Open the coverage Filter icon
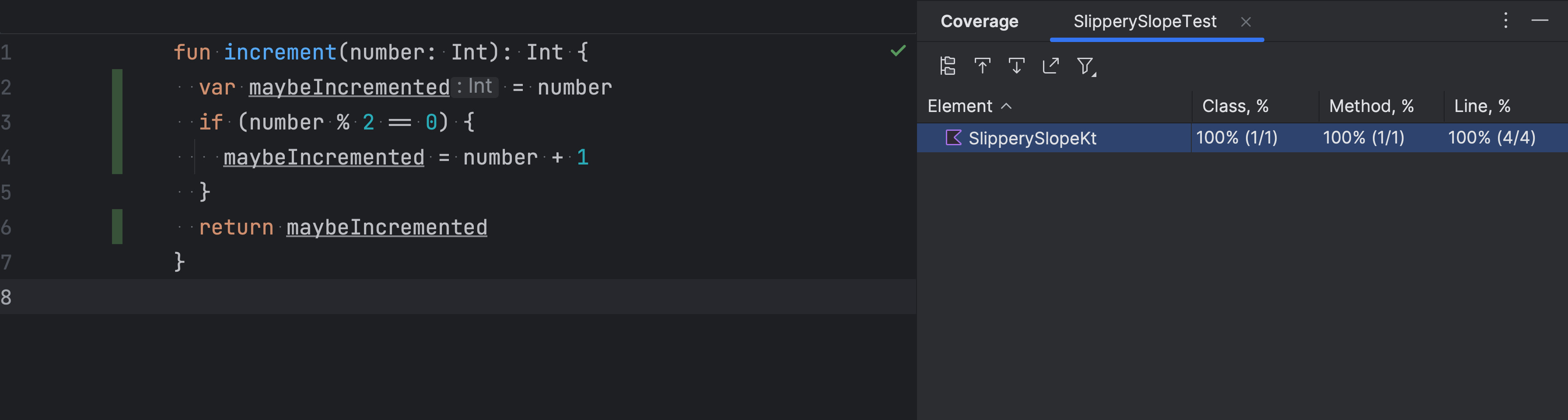Screen dimensions: 1568x420 1085,66
